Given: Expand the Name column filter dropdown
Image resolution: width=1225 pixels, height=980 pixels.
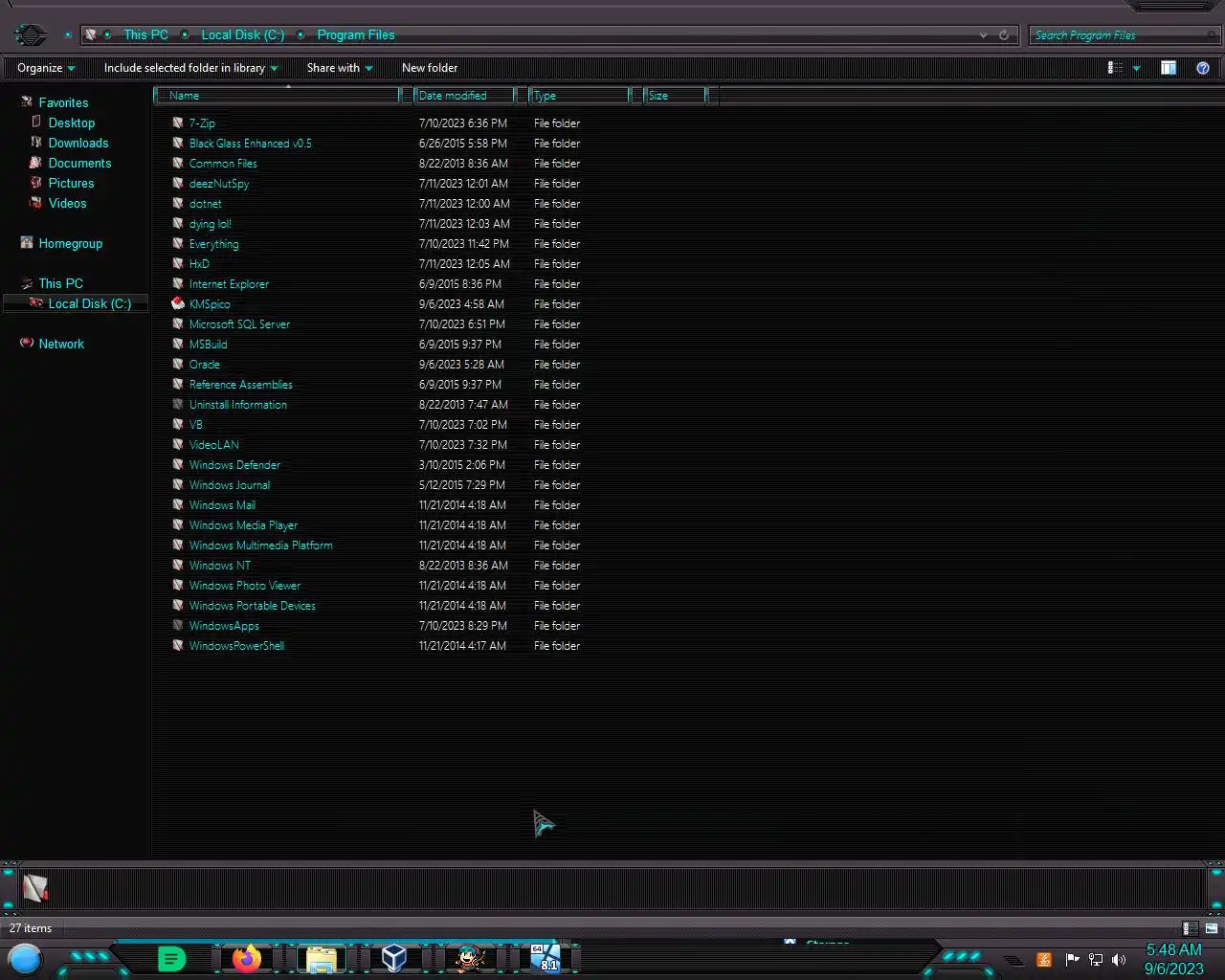Looking at the screenshot, I should point(406,96).
